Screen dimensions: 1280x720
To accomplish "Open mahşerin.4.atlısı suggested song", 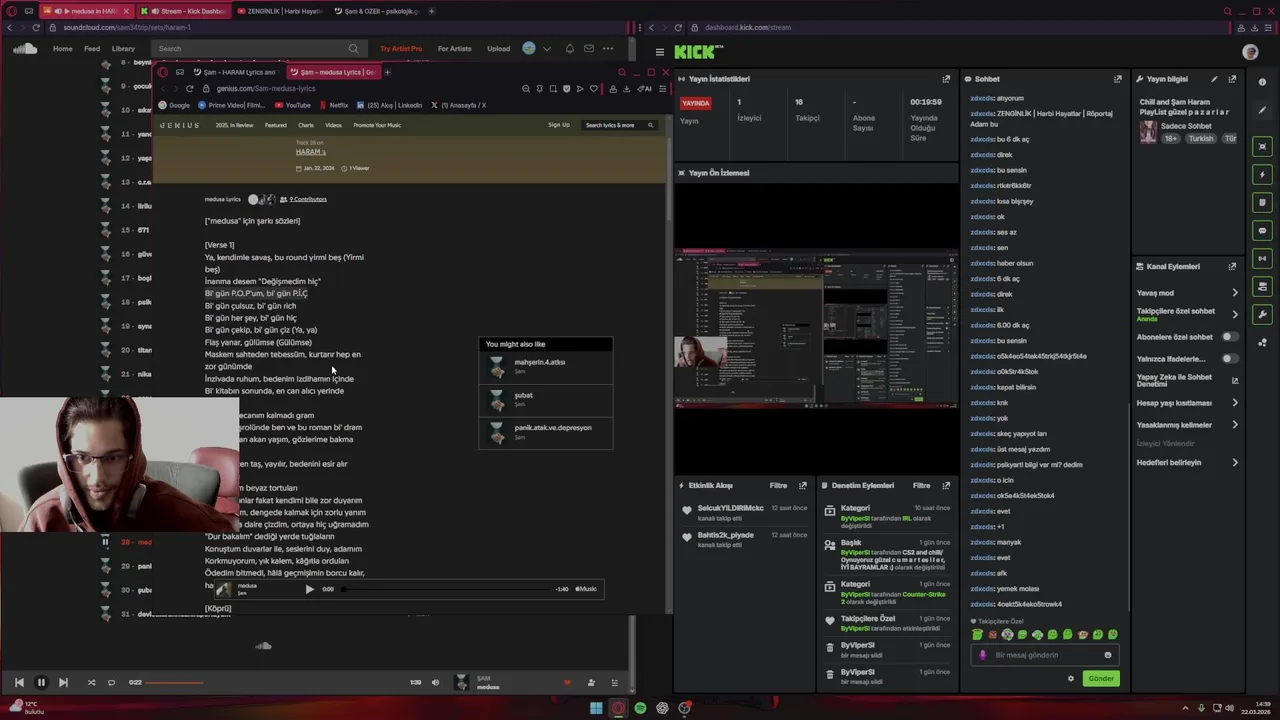I will point(545,367).
